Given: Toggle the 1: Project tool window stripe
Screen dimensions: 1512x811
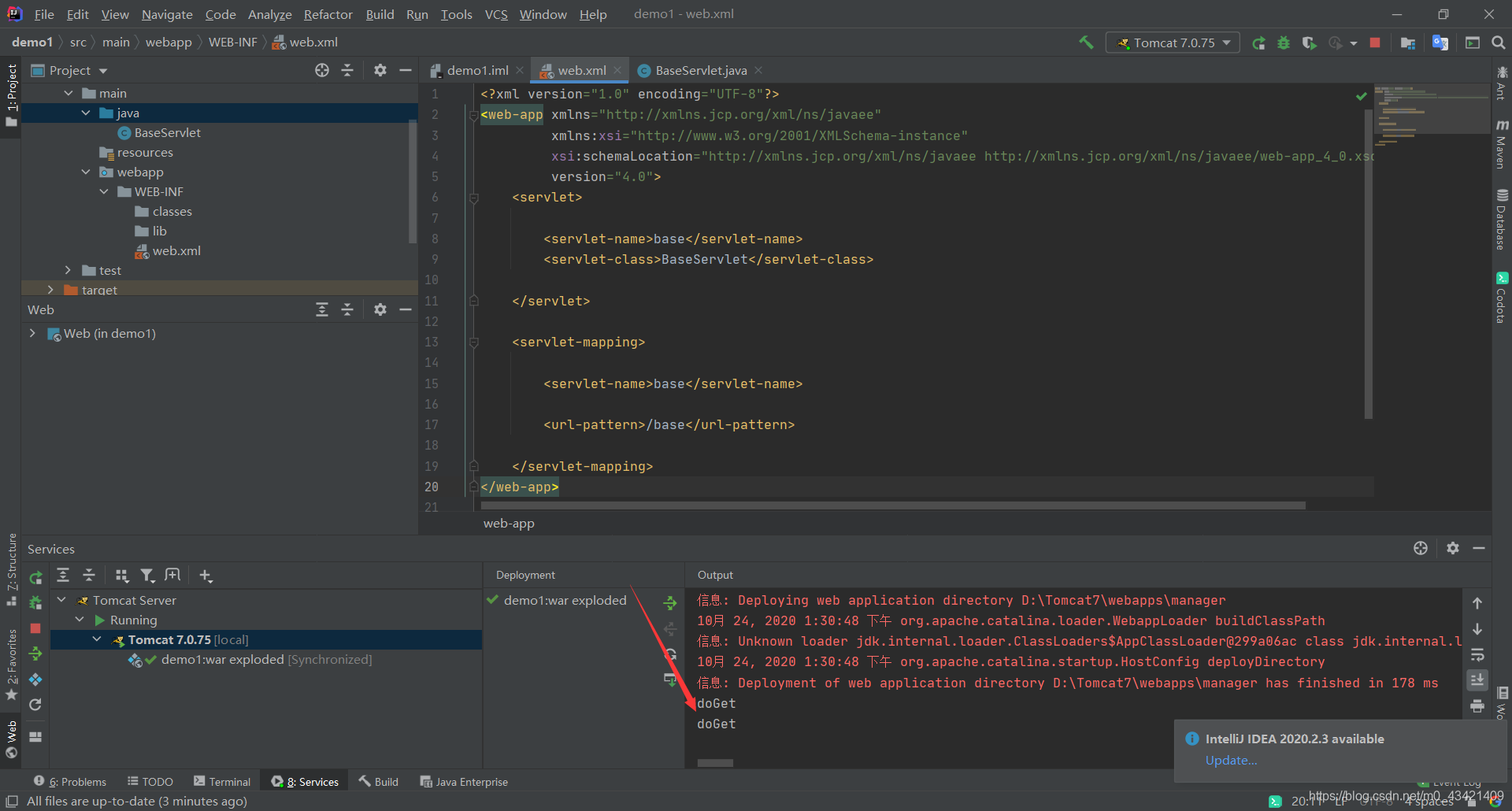Looking at the screenshot, I should 11,94.
